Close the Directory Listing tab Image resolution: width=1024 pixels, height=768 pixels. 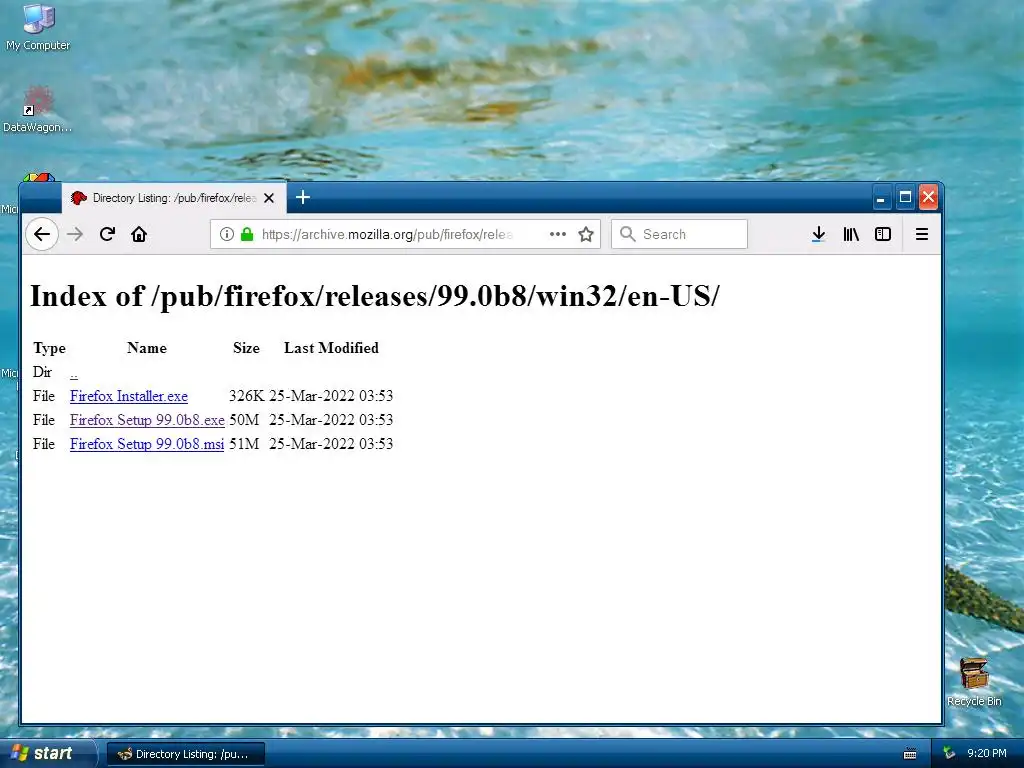click(x=268, y=198)
